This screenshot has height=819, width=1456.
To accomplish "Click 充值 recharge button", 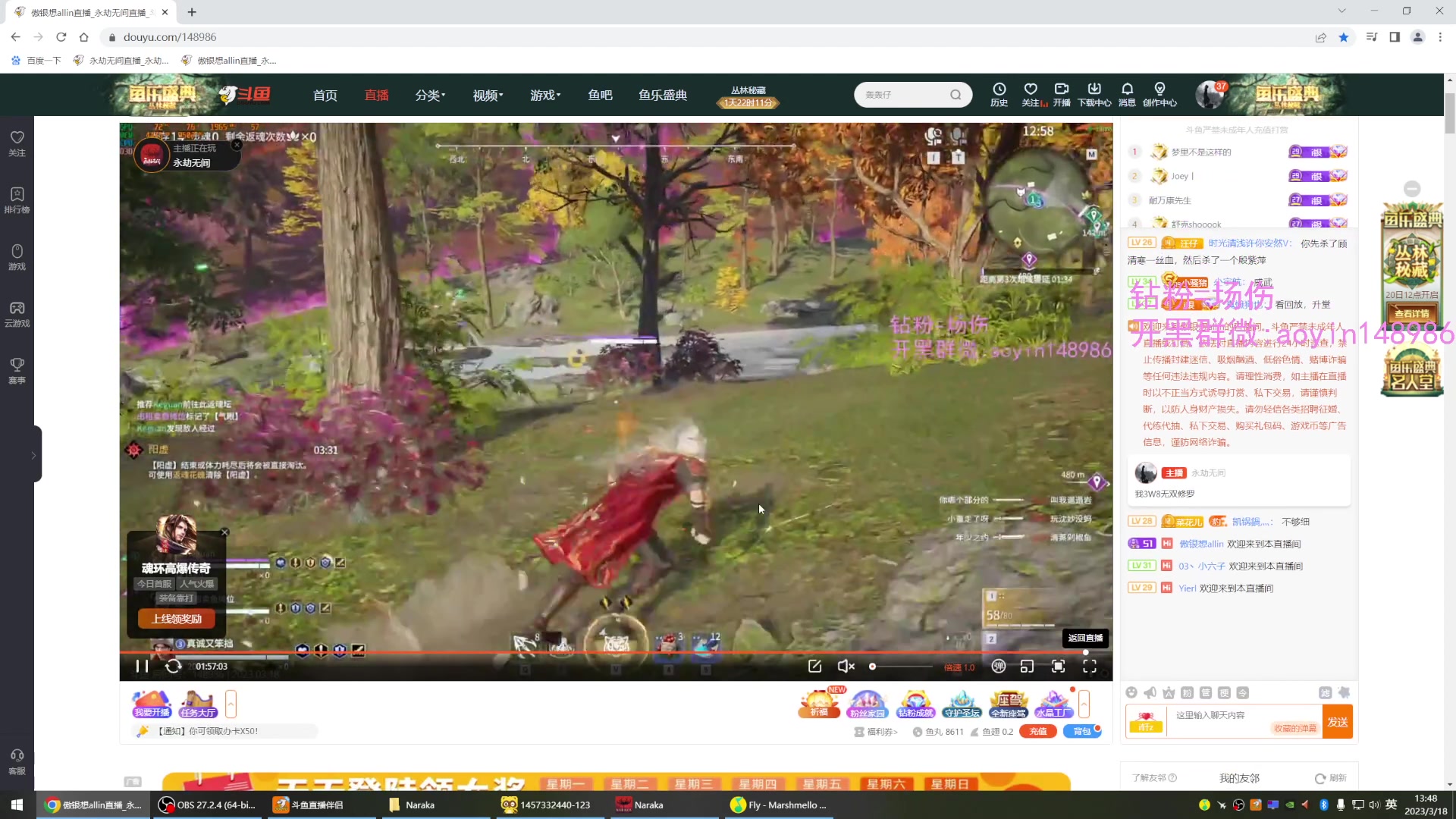I will (x=1038, y=732).
